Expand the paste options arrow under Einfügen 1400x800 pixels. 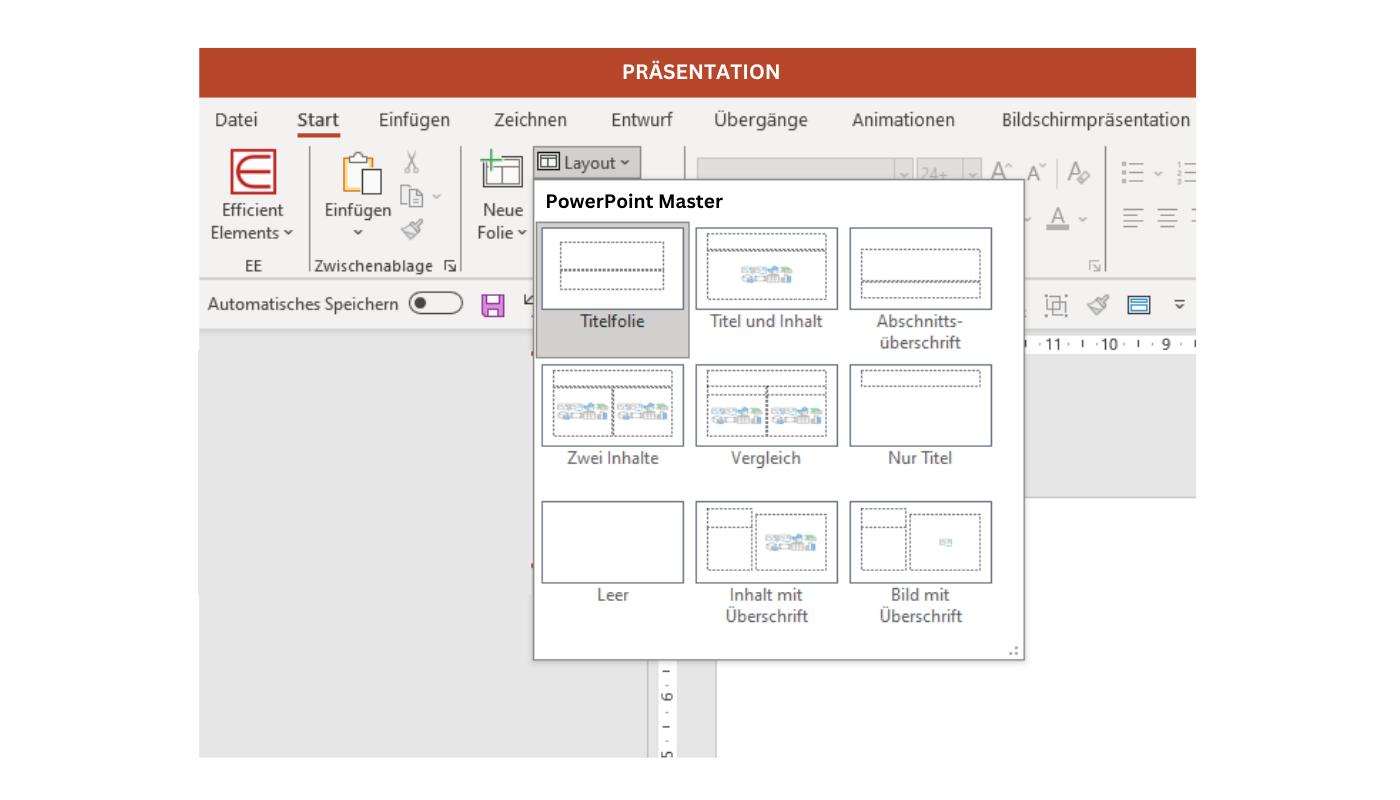pyautogui.click(x=358, y=233)
